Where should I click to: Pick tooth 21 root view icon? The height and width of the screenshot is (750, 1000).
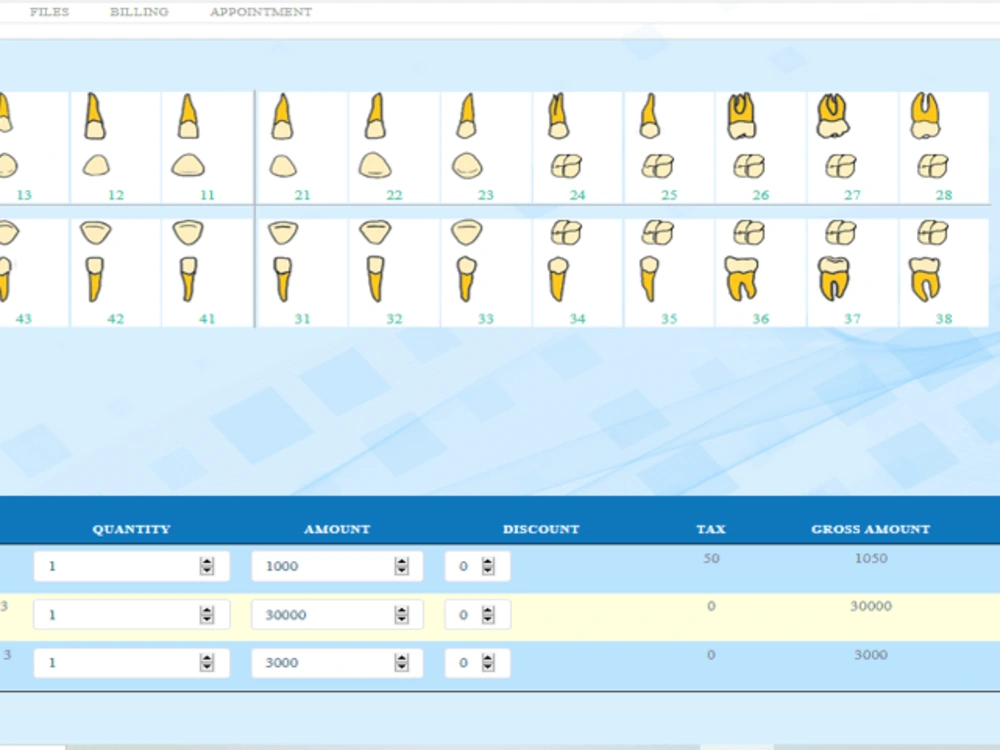[x=282, y=117]
